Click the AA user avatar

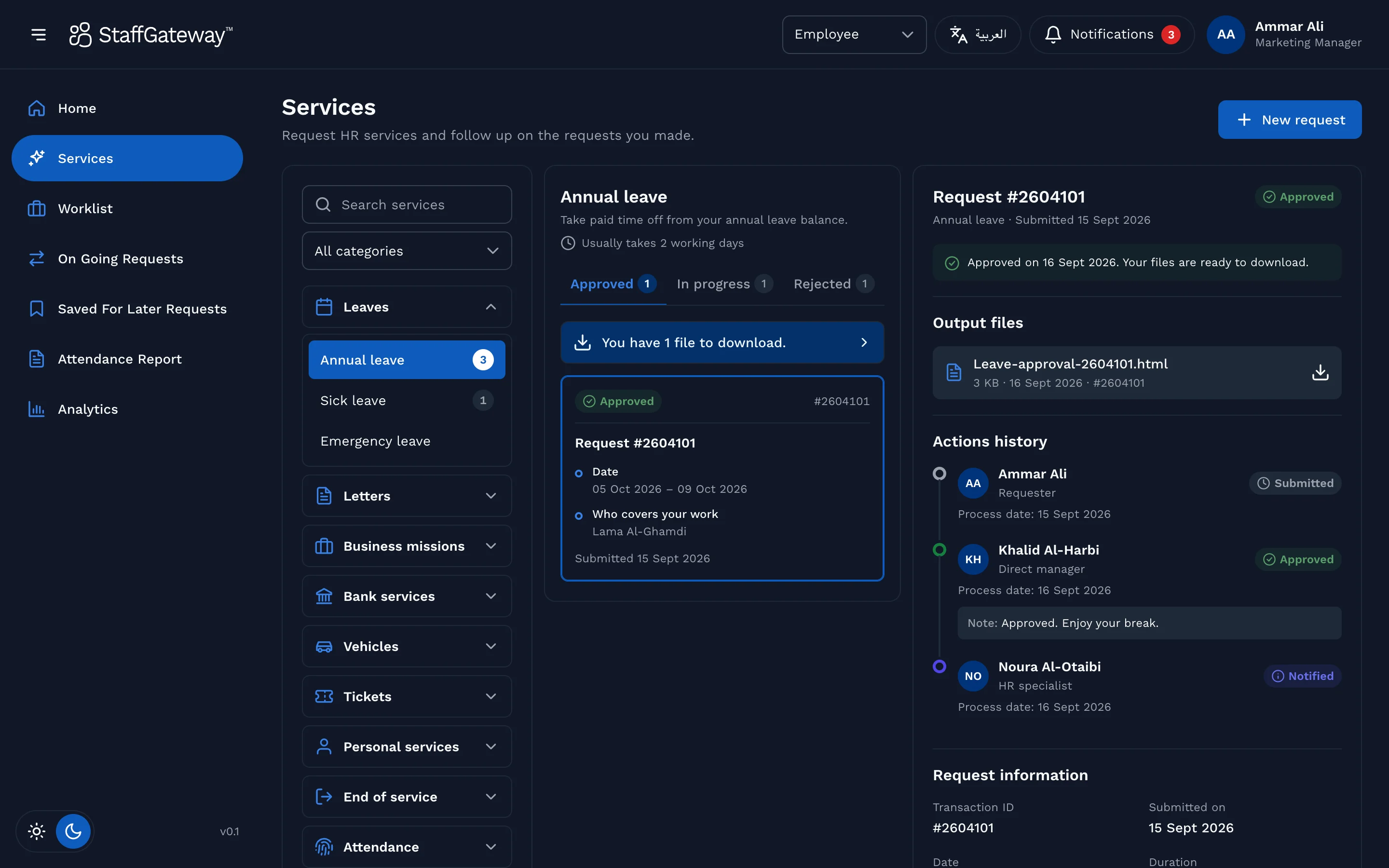tap(1226, 34)
